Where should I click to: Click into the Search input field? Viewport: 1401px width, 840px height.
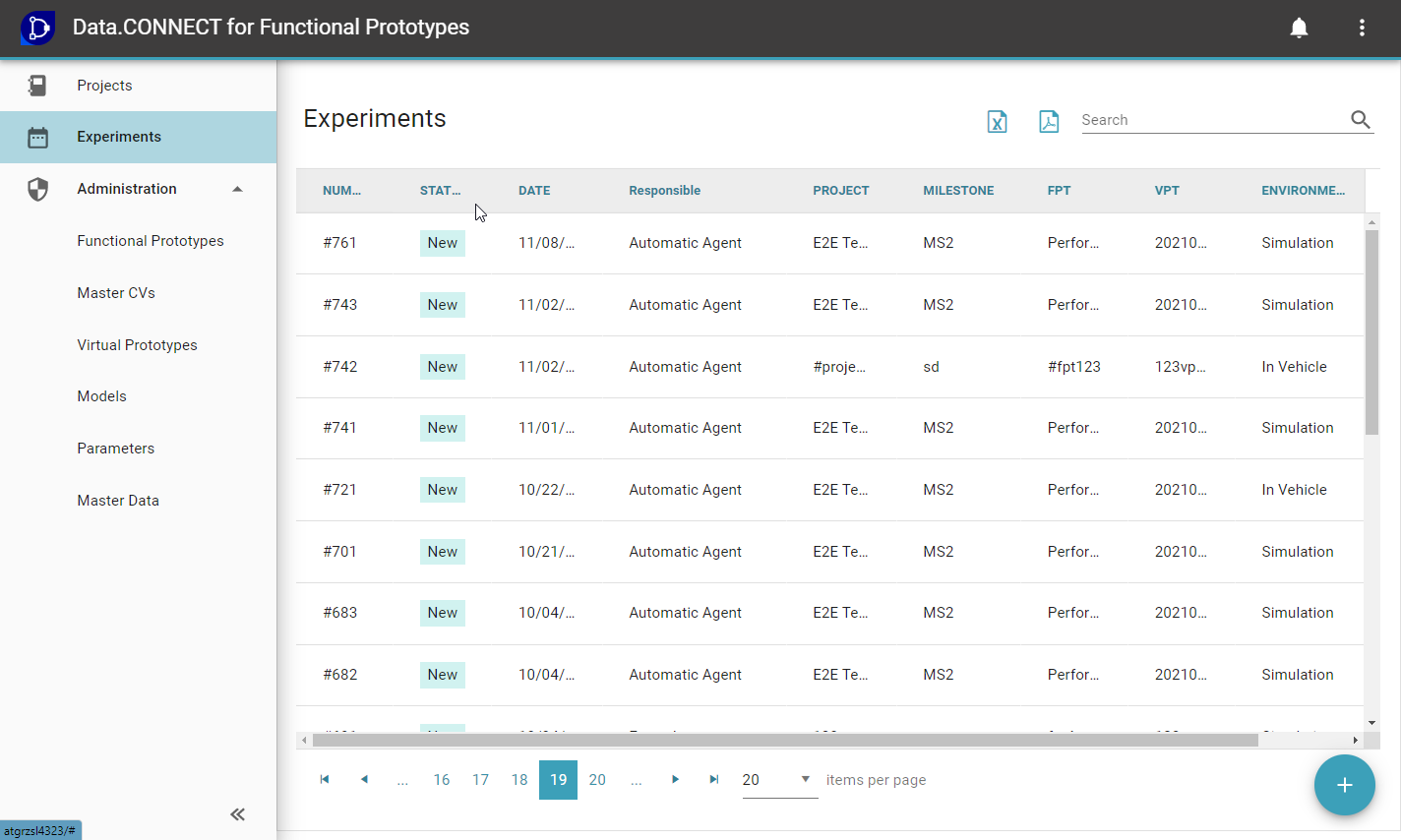point(1212,120)
